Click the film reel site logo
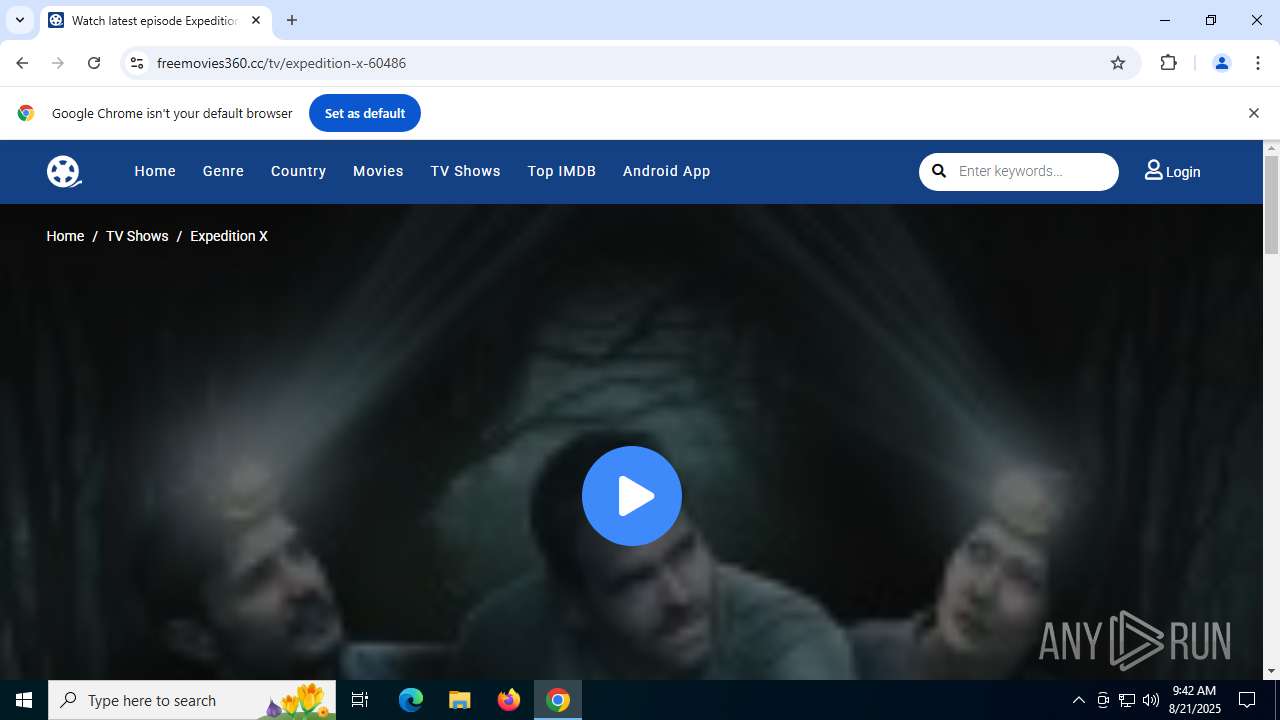Image resolution: width=1280 pixels, height=720 pixels. point(63,171)
